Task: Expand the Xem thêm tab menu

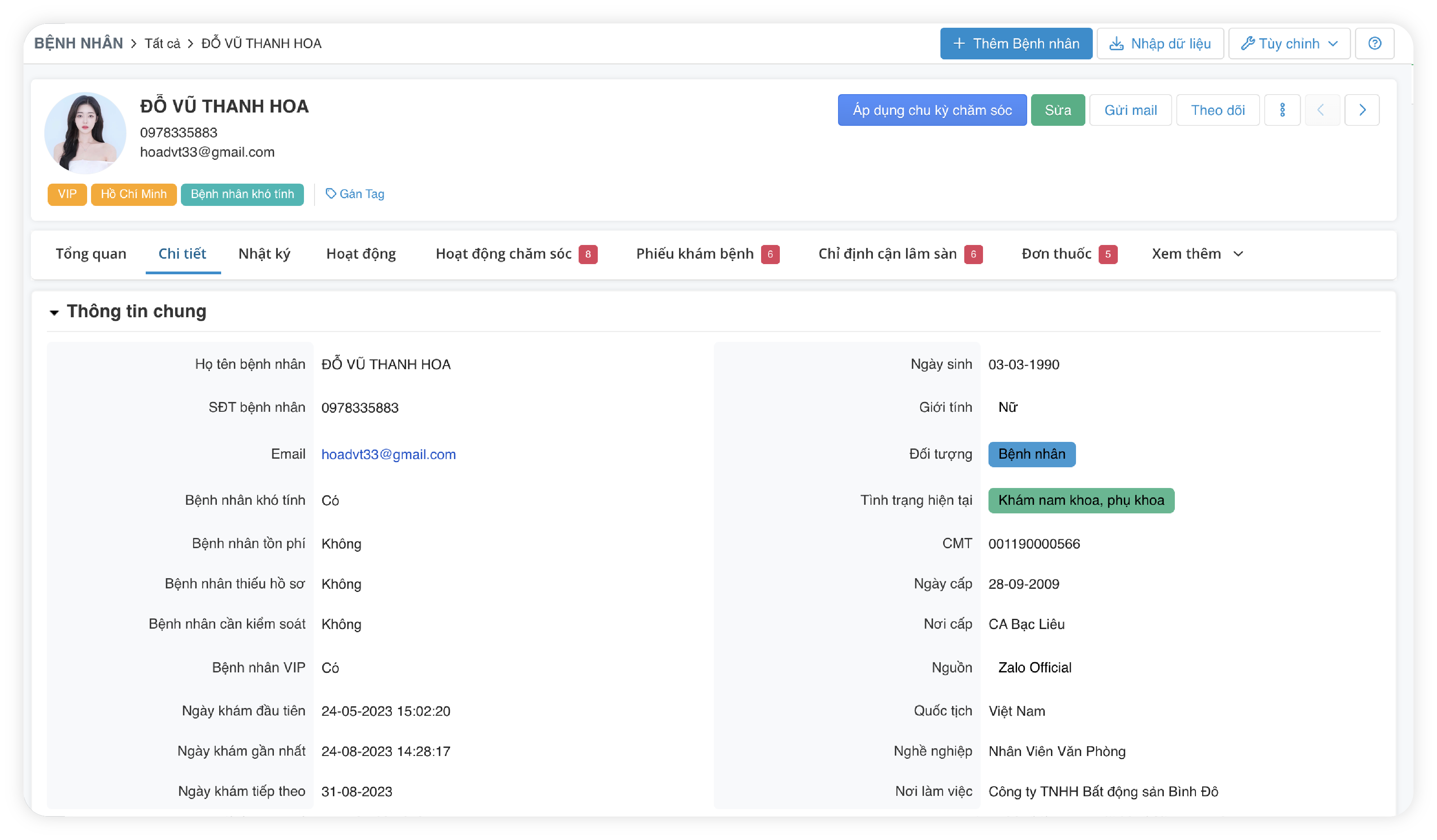Action: pyautogui.click(x=1196, y=254)
